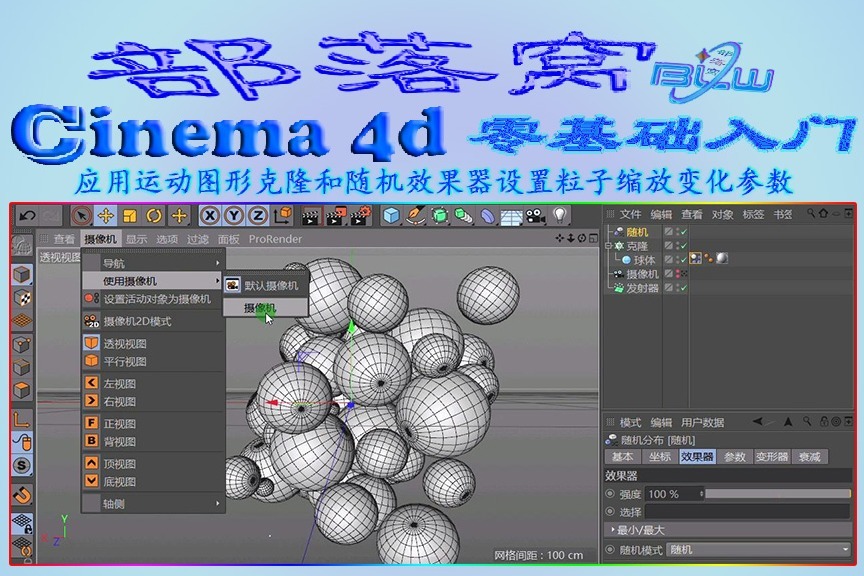Add a light bulb object

click(560, 215)
